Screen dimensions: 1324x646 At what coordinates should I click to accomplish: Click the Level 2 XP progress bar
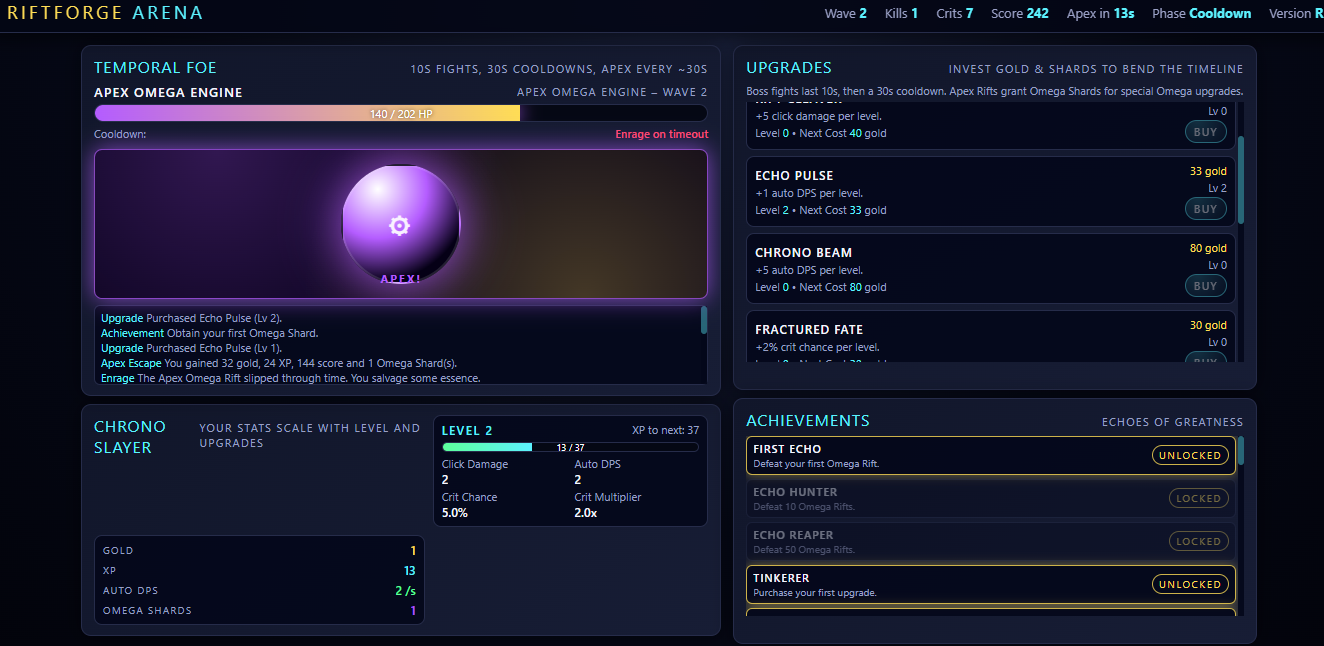click(x=570, y=447)
